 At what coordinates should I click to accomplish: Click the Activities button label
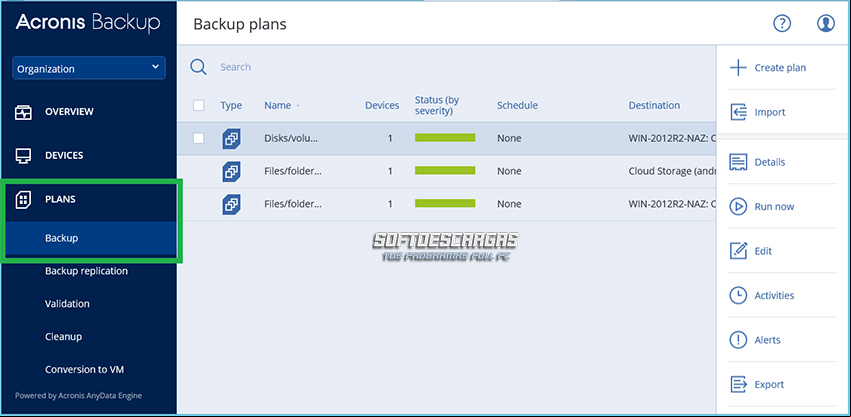coord(774,295)
